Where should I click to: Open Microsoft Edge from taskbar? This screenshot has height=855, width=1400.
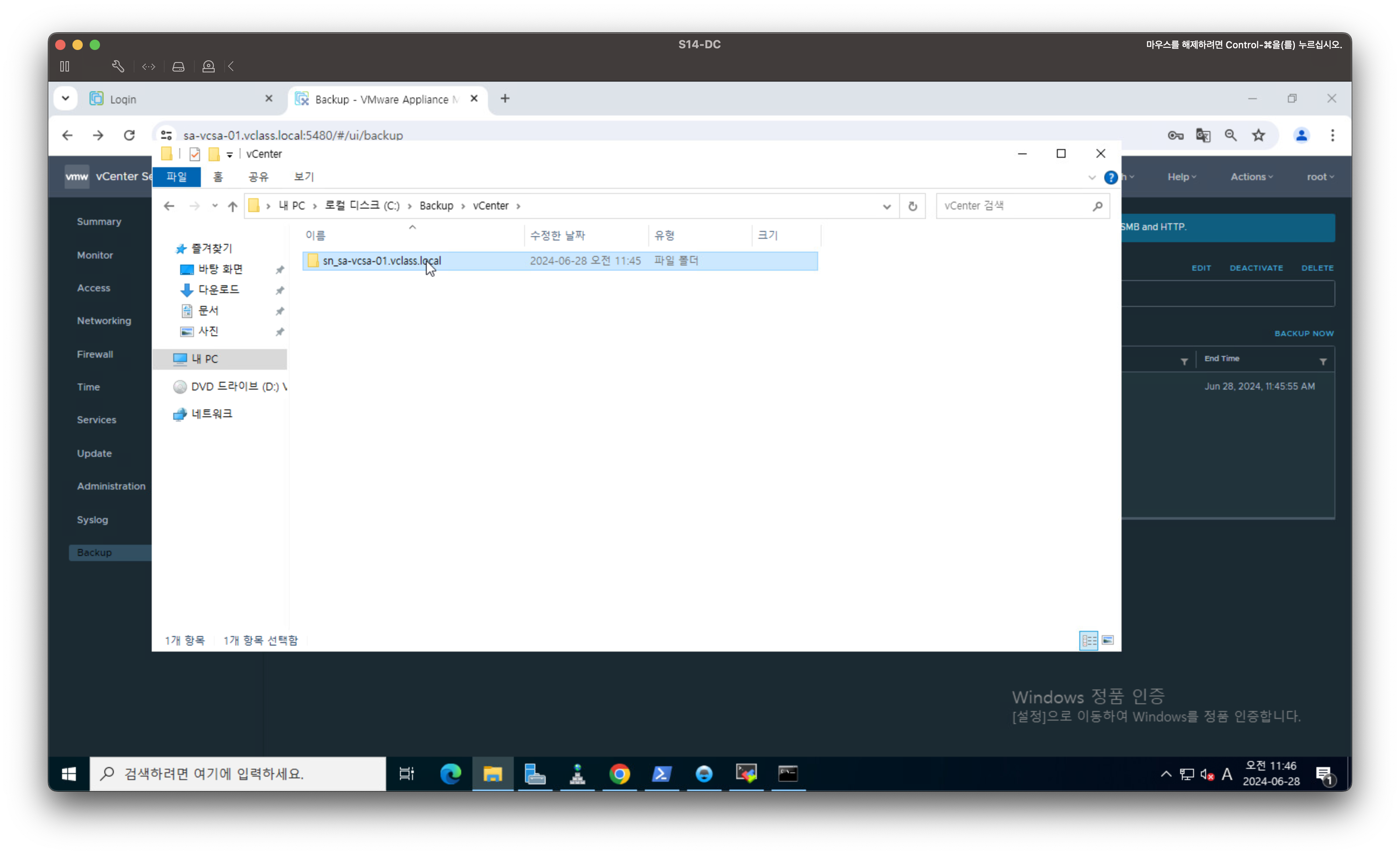450,774
